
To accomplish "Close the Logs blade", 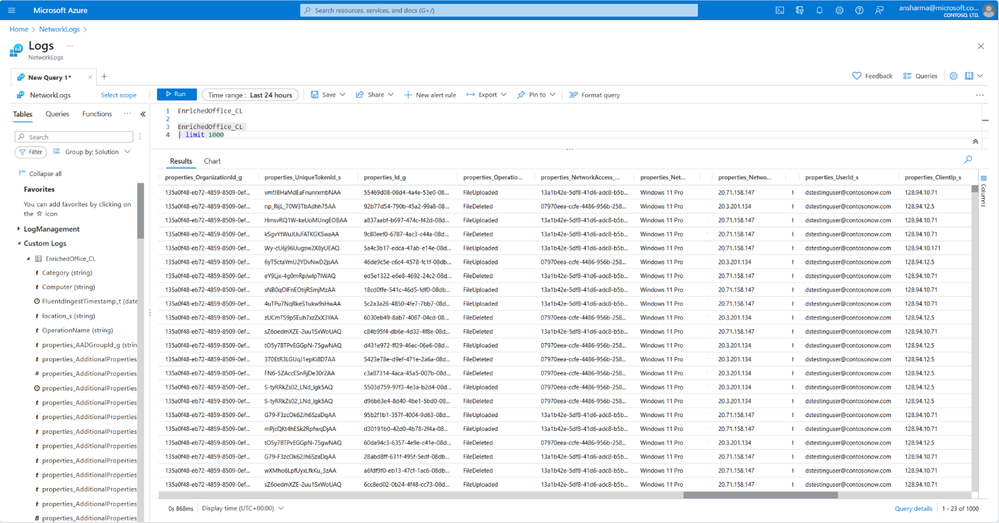I will click(981, 46).
